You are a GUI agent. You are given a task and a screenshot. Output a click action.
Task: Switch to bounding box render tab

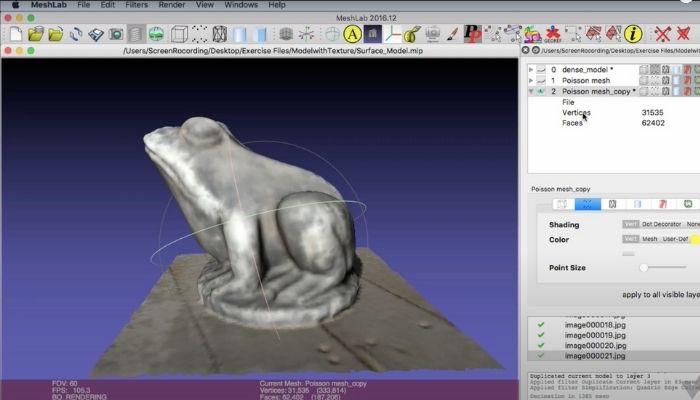562,204
